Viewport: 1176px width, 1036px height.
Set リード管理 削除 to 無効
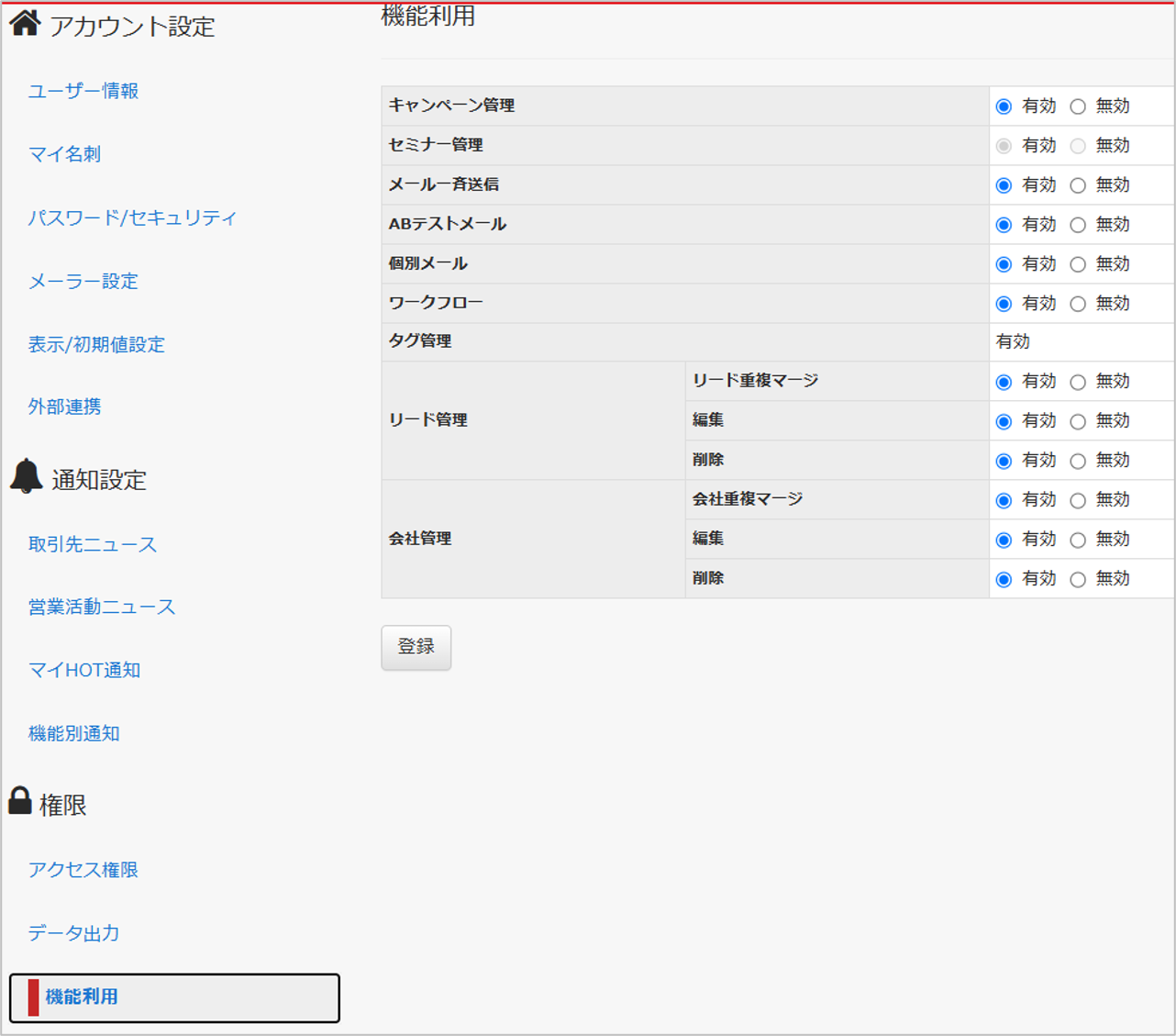click(x=1078, y=461)
